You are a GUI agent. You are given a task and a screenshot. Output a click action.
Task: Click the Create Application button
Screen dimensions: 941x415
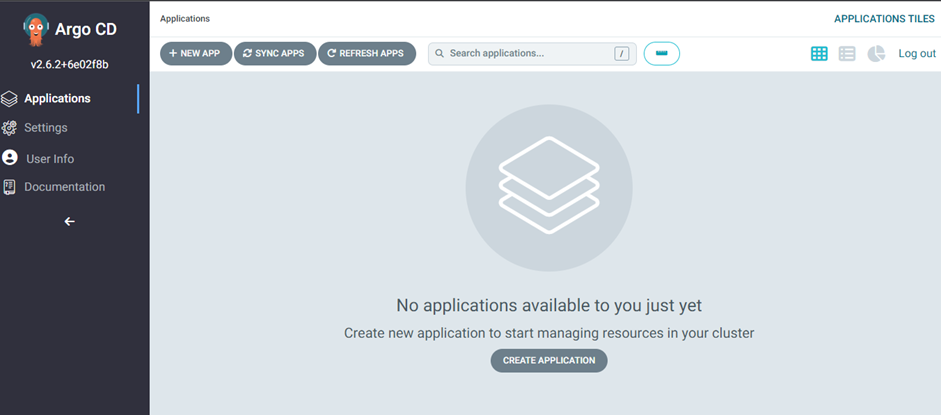pos(549,360)
